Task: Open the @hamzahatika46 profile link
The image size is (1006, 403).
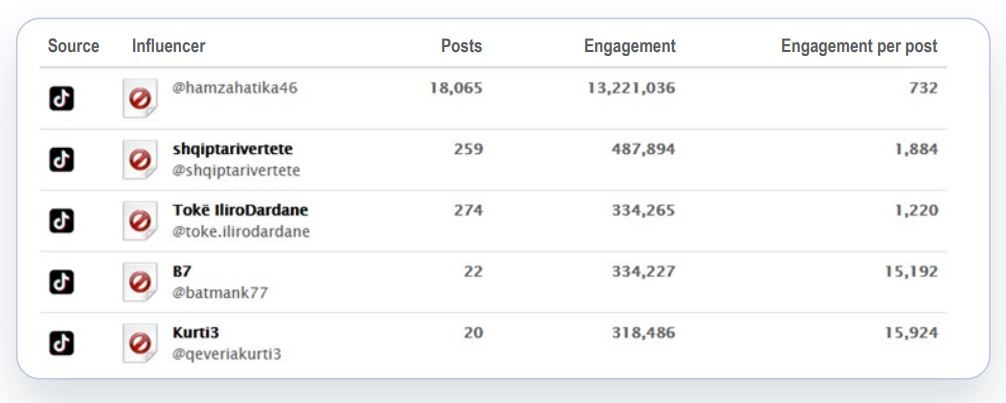Action: 235,88
